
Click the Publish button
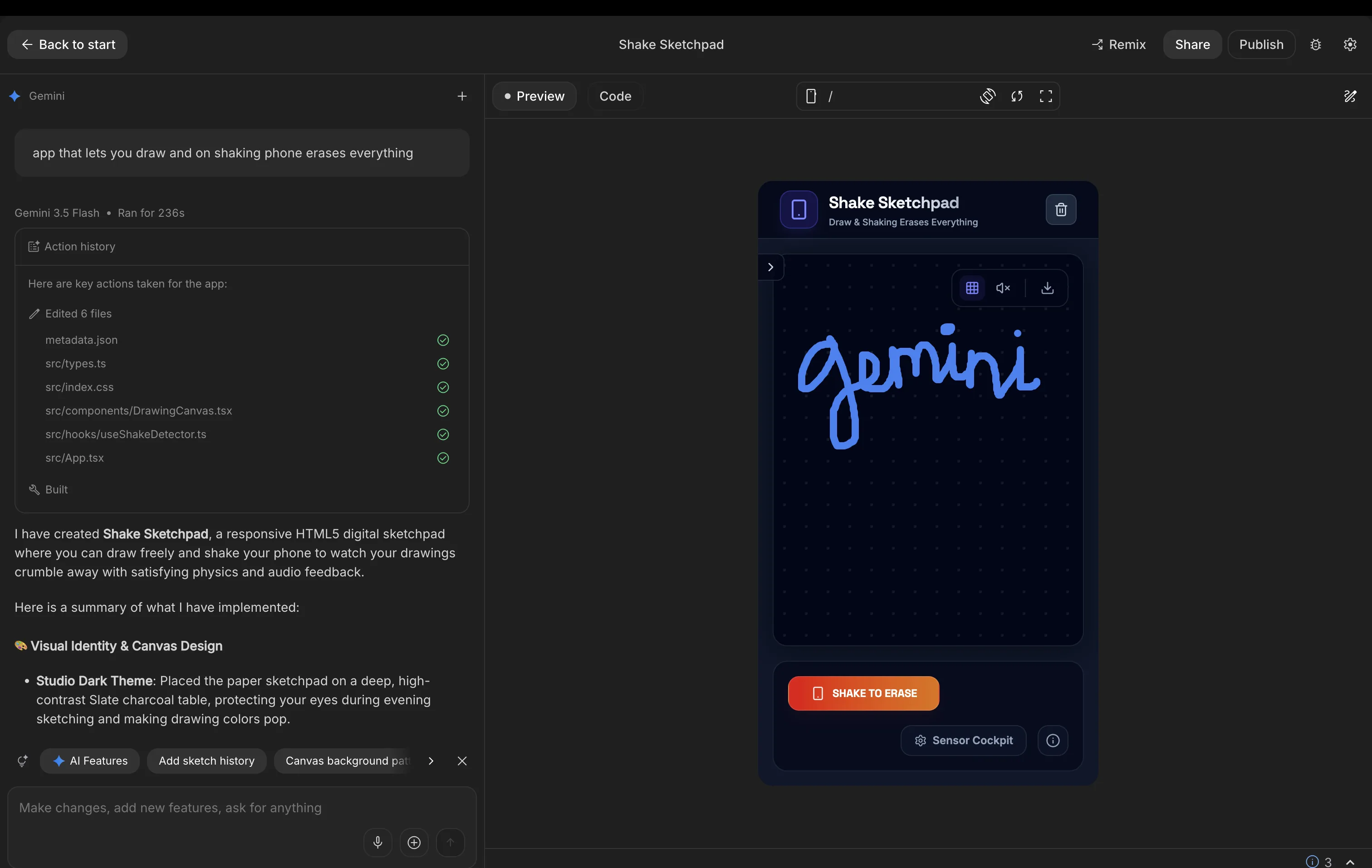pyautogui.click(x=1261, y=44)
